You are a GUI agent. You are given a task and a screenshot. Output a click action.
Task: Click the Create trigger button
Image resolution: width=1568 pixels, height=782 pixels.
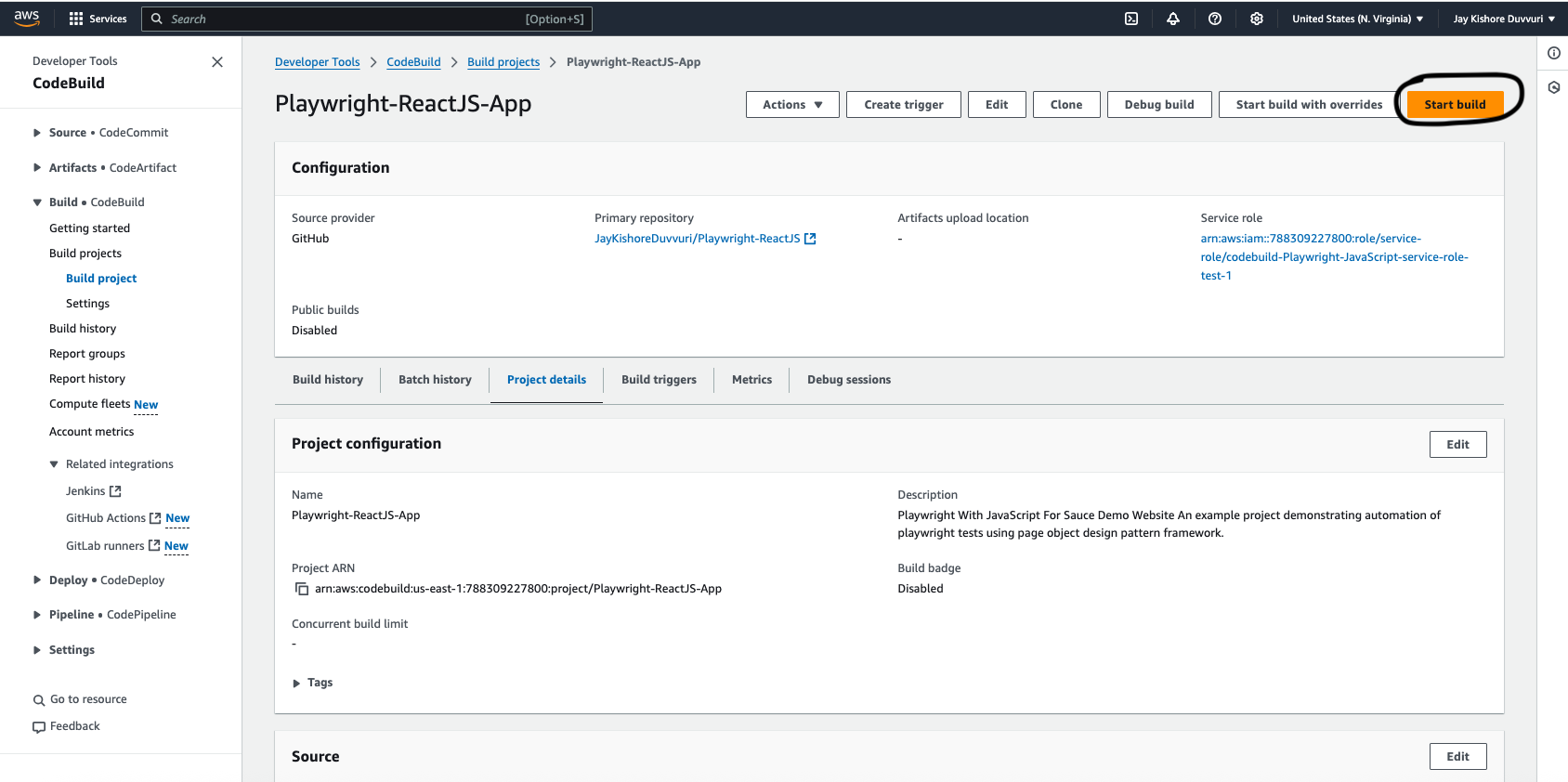coord(904,105)
